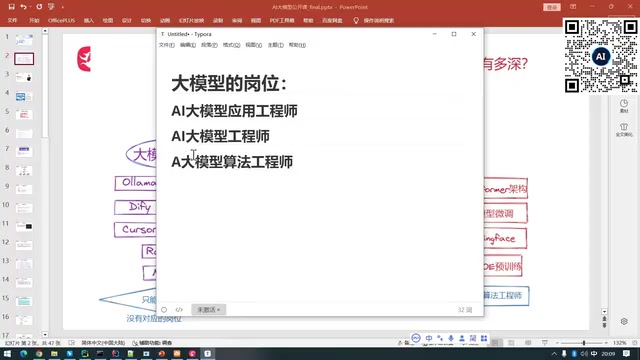This screenshot has height=360, width=640.
Task: Switch to Slide Sorter view
Action: point(511,343)
